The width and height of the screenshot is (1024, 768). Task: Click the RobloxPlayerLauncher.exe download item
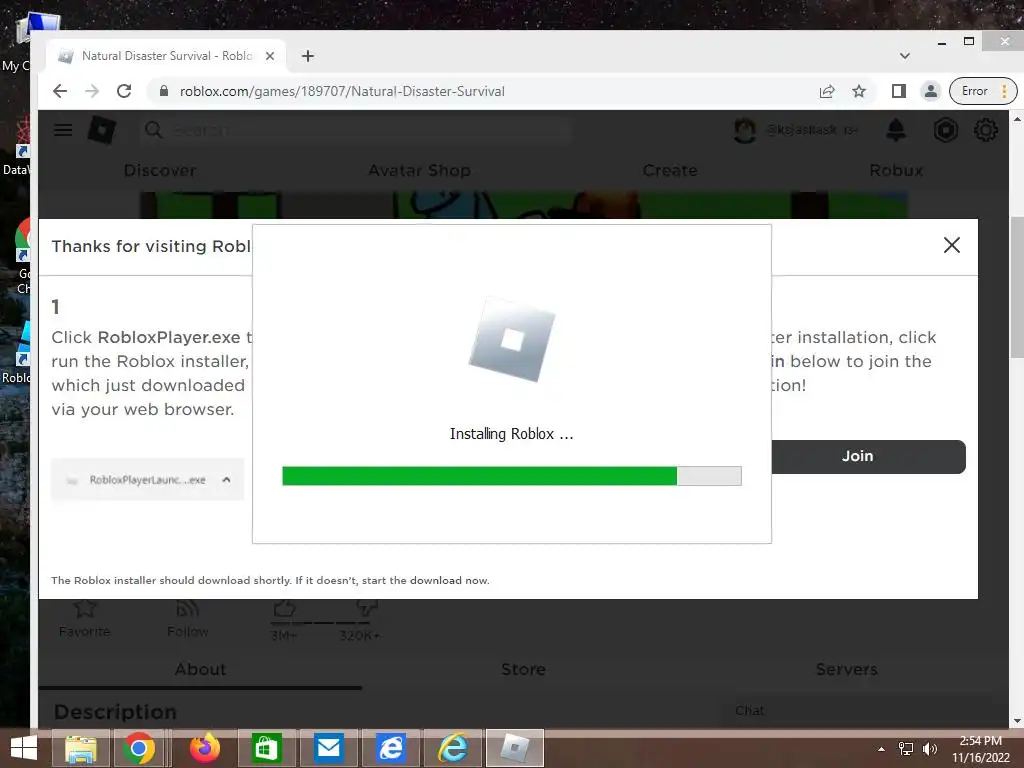tap(148, 480)
